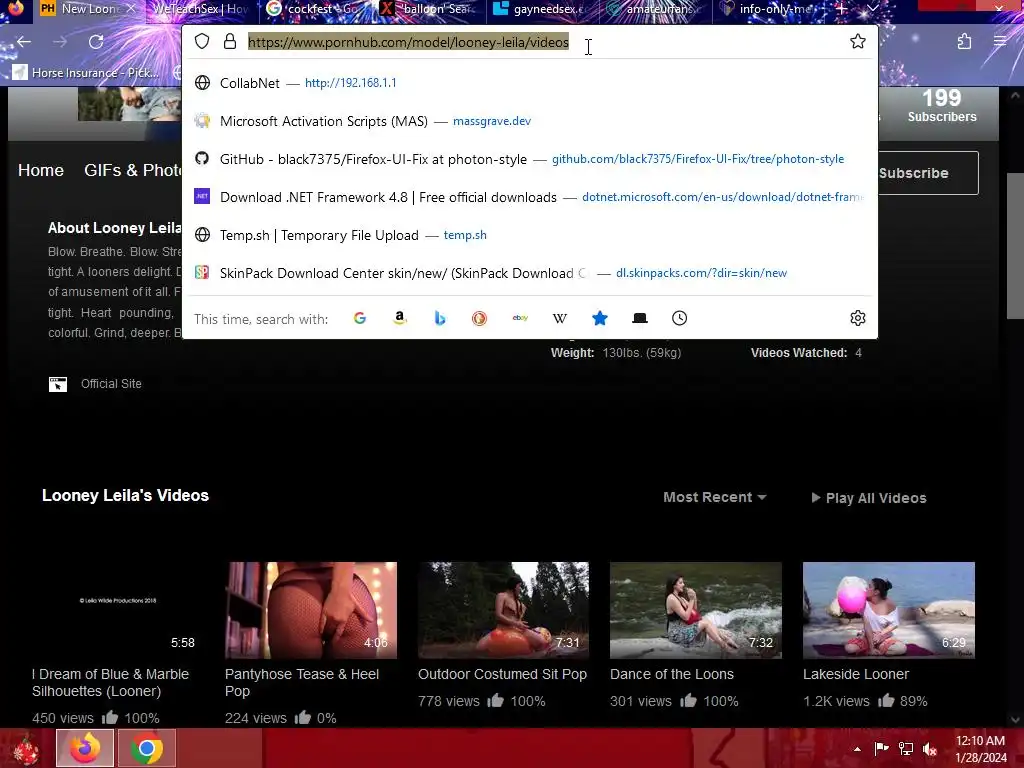Click the 'Lakeside Looner' title link
The height and width of the screenshot is (768, 1024).
(x=856, y=674)
